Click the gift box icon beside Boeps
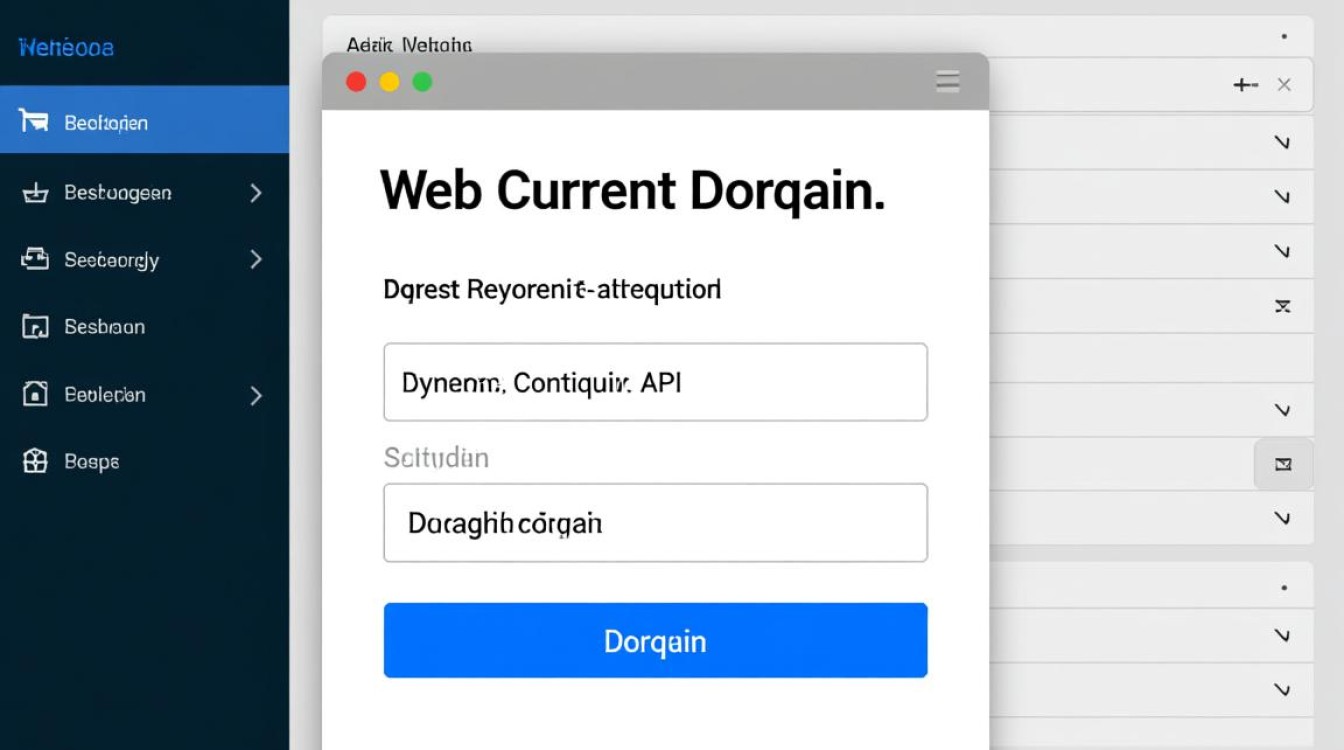Viewport: 1344px width, 750px height. [x=35, y=461]
